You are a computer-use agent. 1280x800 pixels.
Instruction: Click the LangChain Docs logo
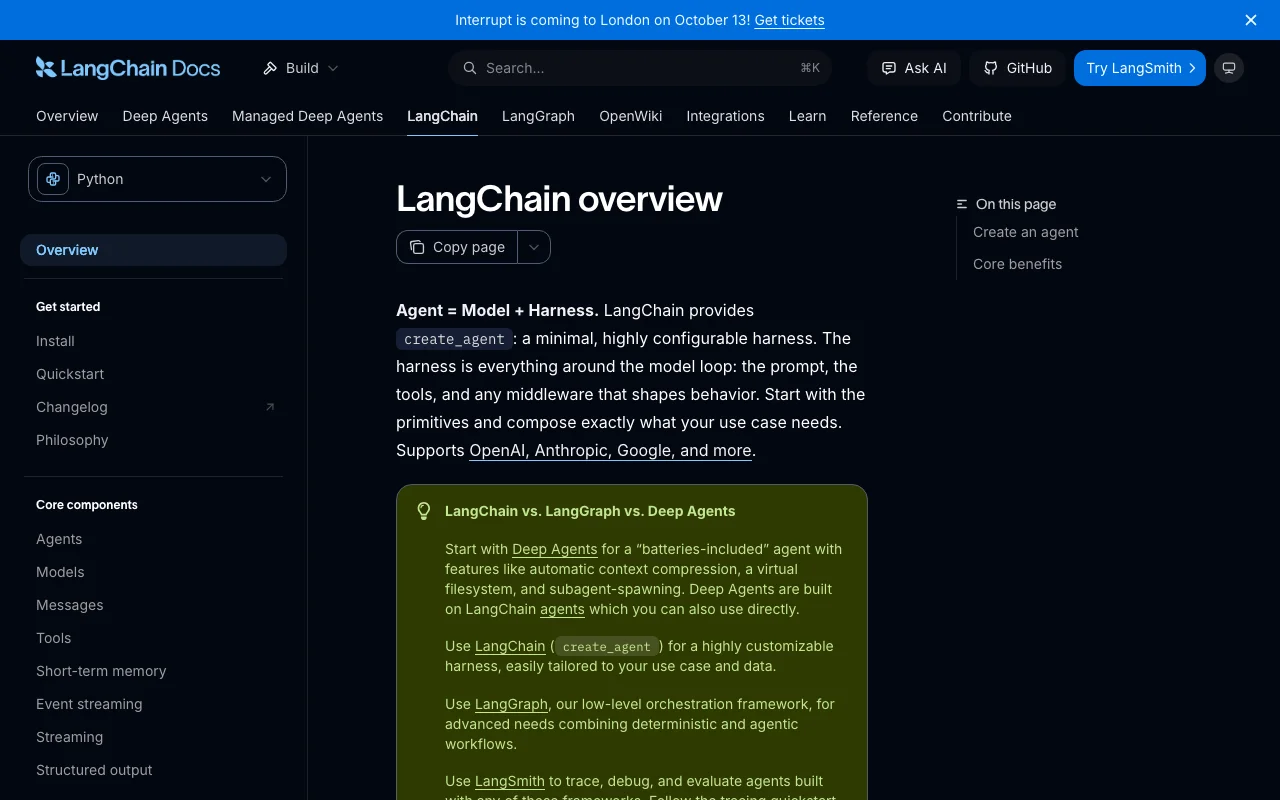(128, 68)
